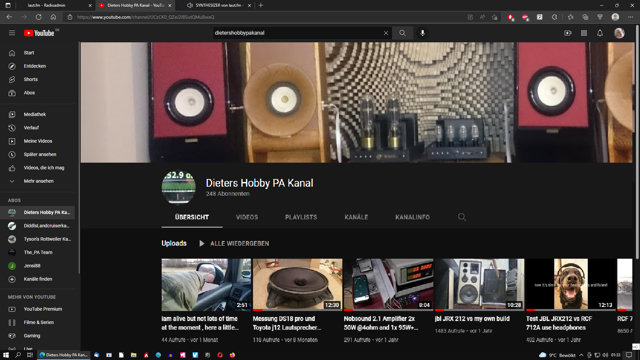Open the browser three-dot settings menu
640x360 pixels.
631,17
